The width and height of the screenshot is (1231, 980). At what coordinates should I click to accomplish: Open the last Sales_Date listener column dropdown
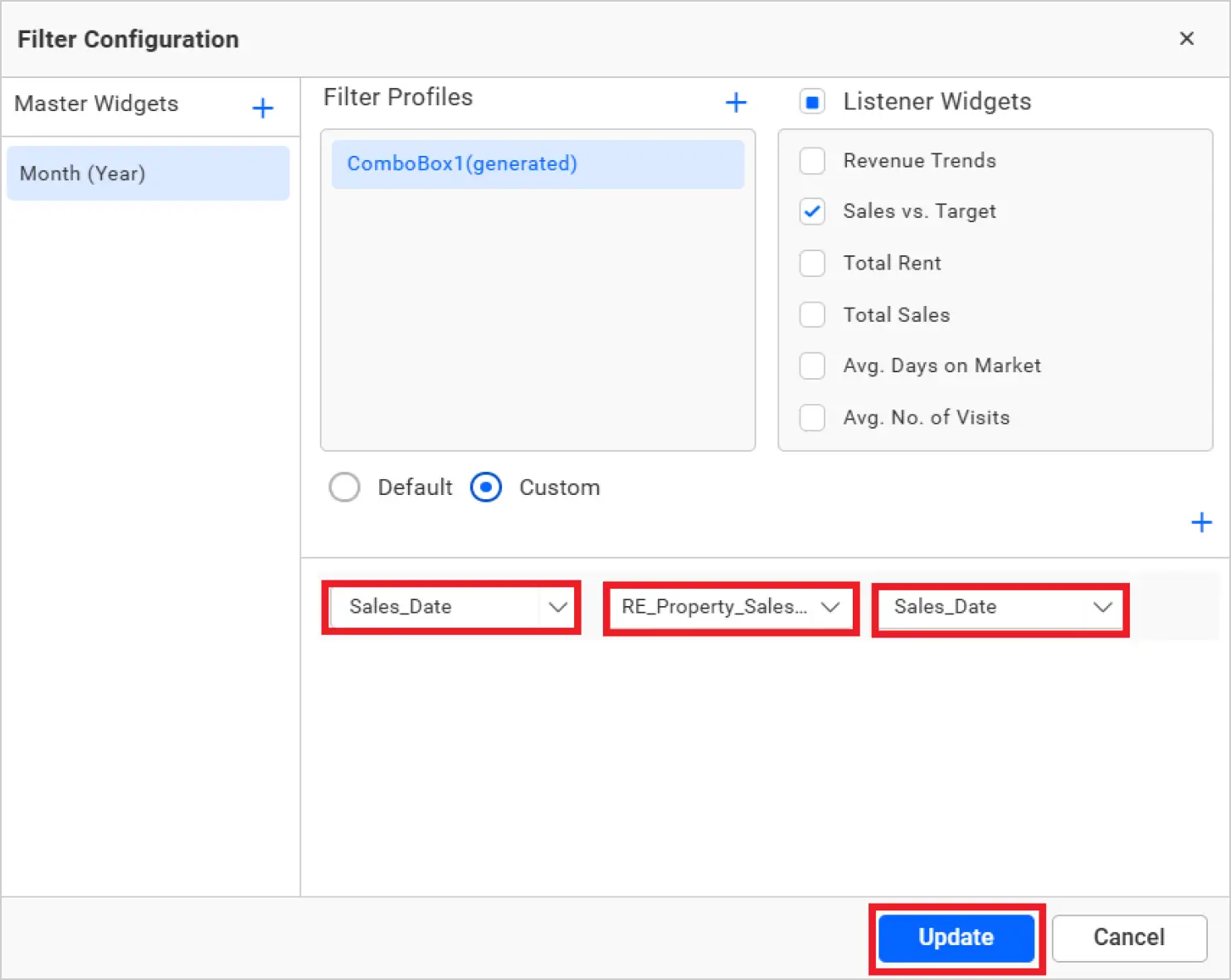1000,607
